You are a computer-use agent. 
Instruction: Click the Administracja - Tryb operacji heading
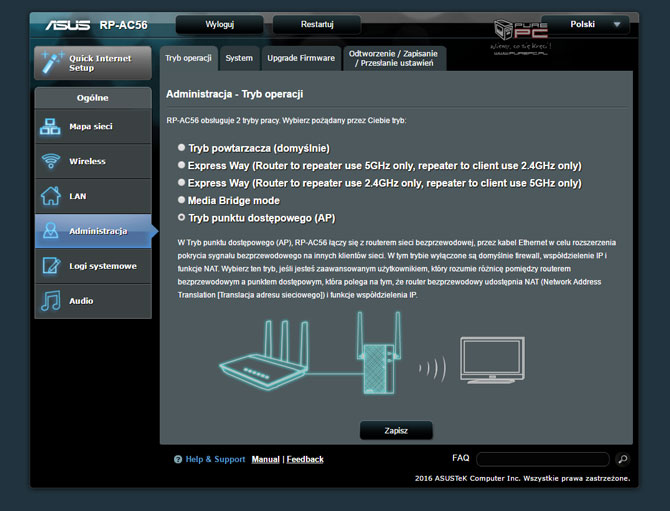click(235, 94)
